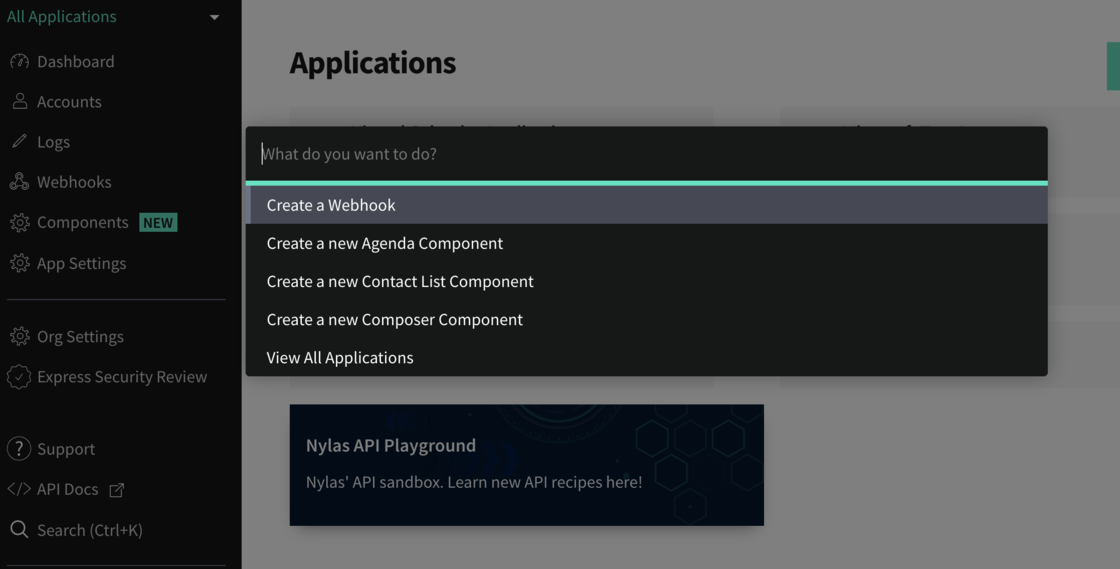Open App Settings
The image size is (1120, 569).
click(81, 263)
